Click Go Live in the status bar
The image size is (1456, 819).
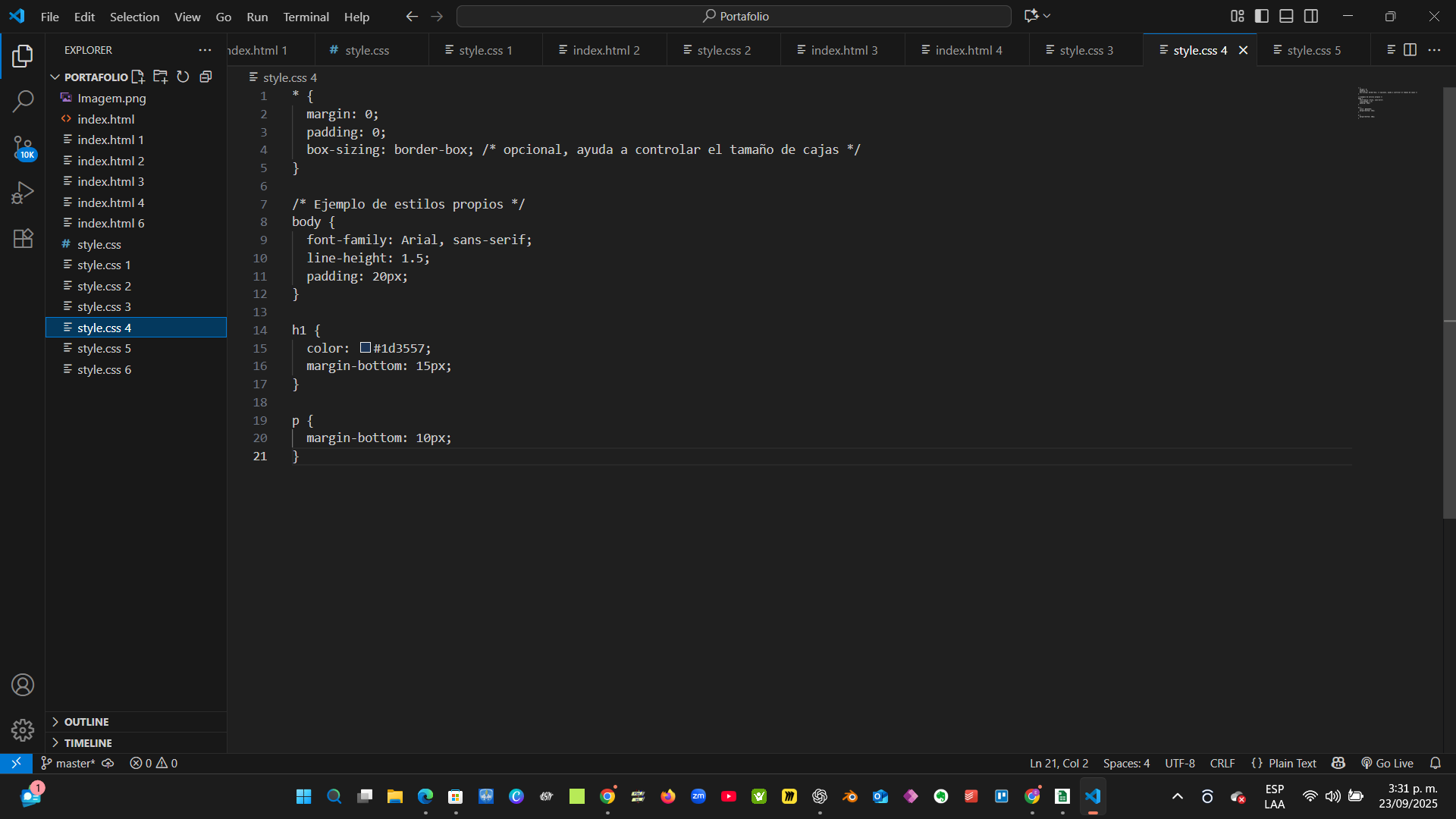(x=1387, y=763)
